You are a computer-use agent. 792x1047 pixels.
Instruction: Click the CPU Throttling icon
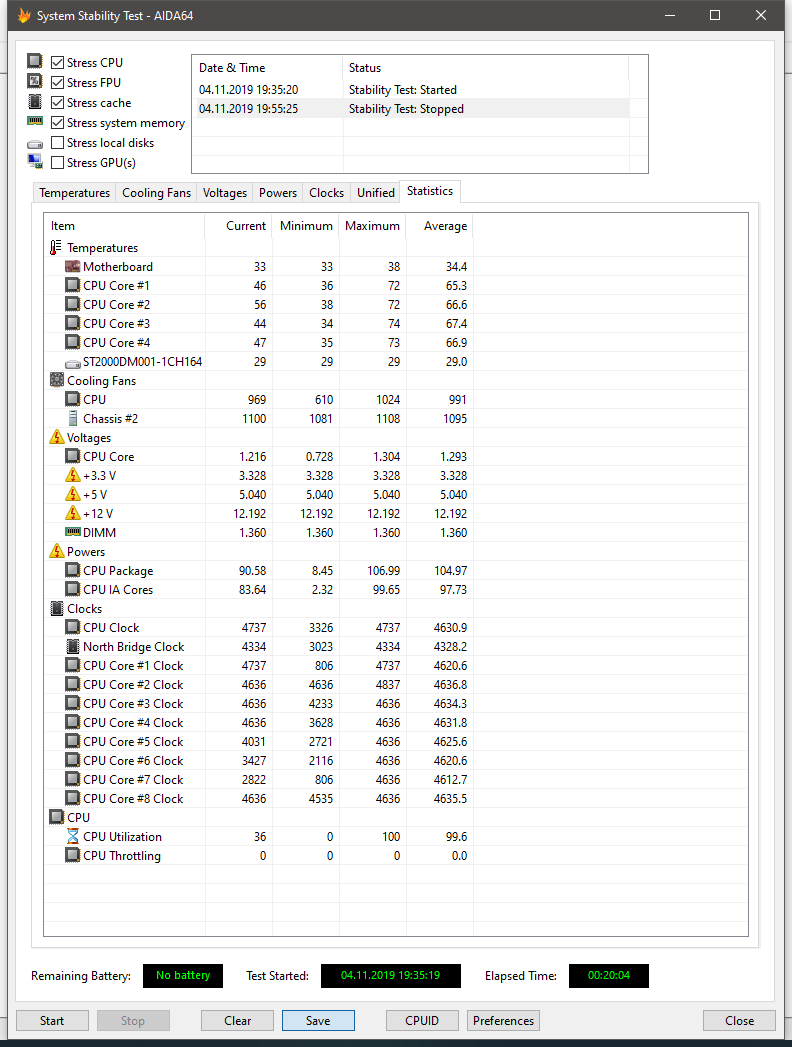tap(72, 855)
